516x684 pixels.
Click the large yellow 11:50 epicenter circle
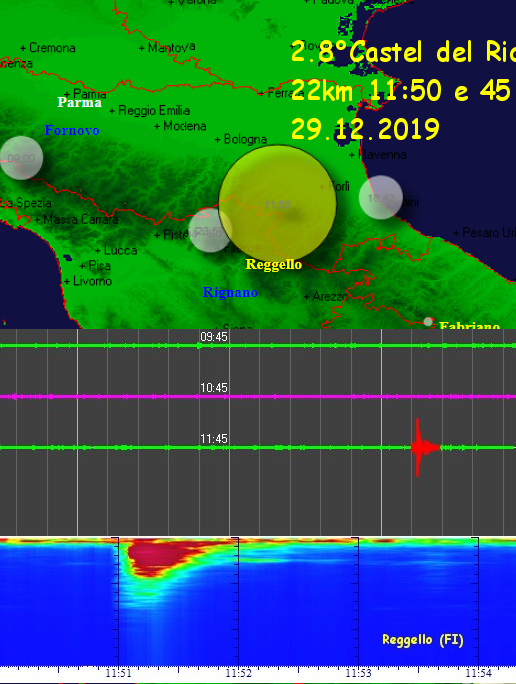point(277,203)
